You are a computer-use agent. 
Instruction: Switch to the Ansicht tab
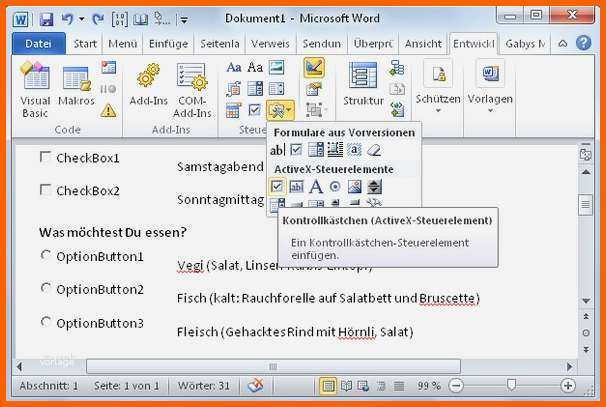(x=423, y=44)
